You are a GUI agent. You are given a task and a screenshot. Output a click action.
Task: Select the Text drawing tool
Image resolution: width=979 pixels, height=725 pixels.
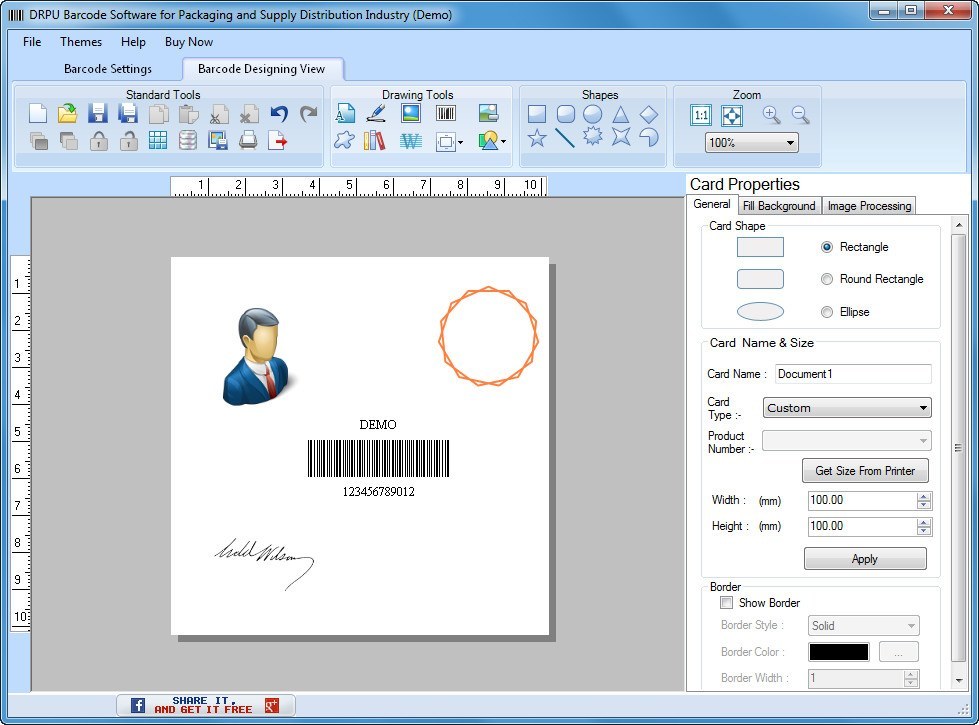(345, 114)
